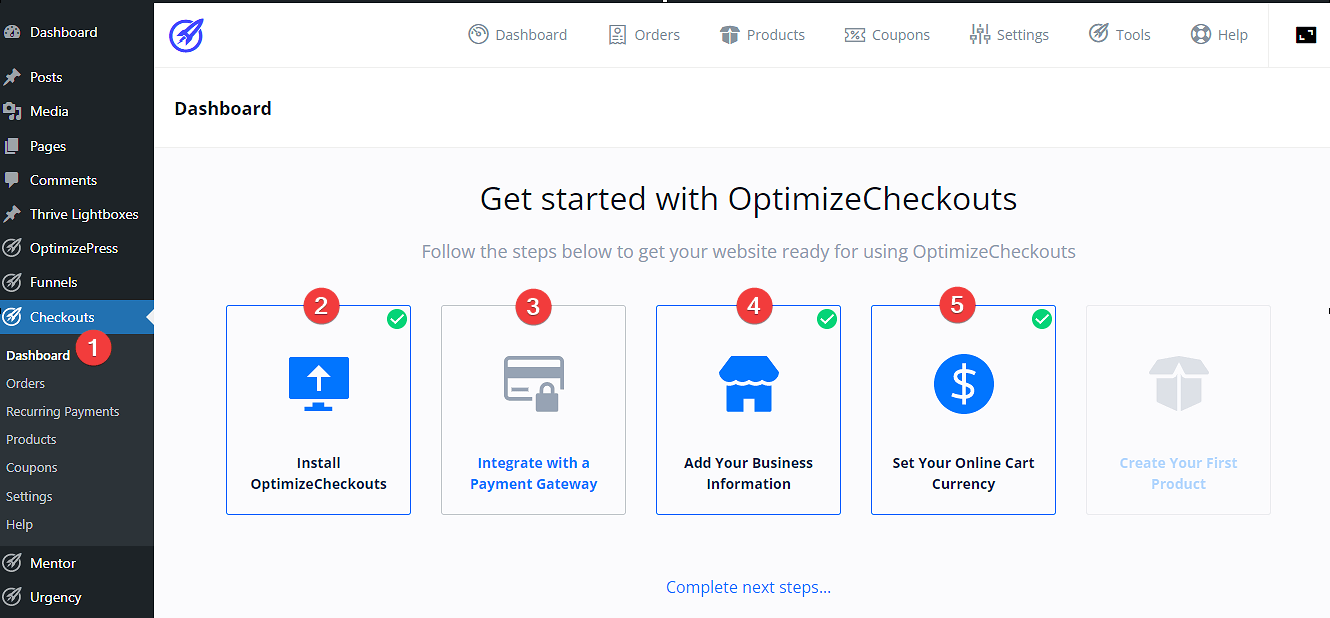Image resolution: width=1330 pixels, height=618 pixels.
Task: Click the Complete next steps link
Action: (x=748, y=587)
